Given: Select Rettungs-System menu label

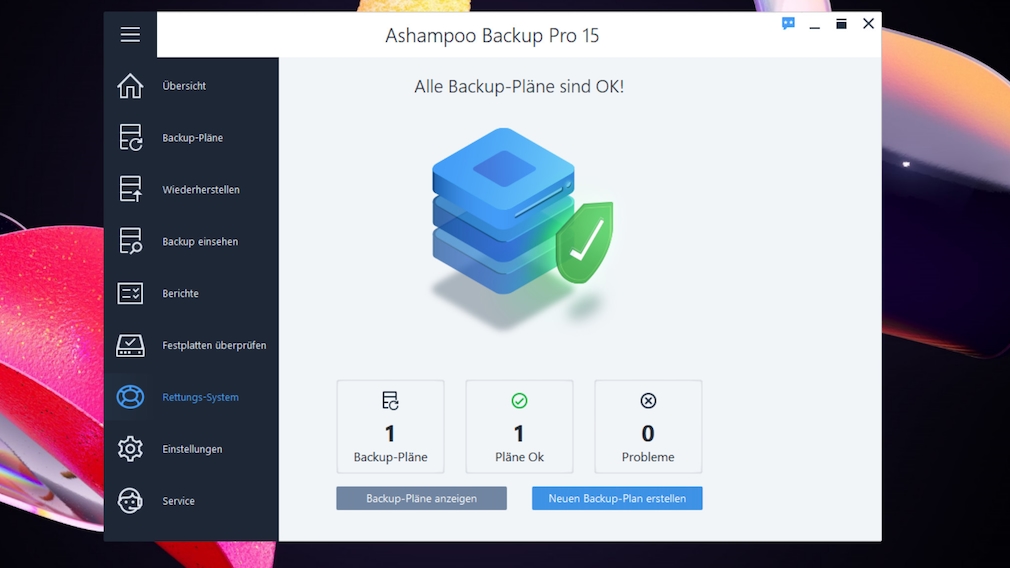Looking at the screenshot, I should pyautogui.click(x=200, y=397).
